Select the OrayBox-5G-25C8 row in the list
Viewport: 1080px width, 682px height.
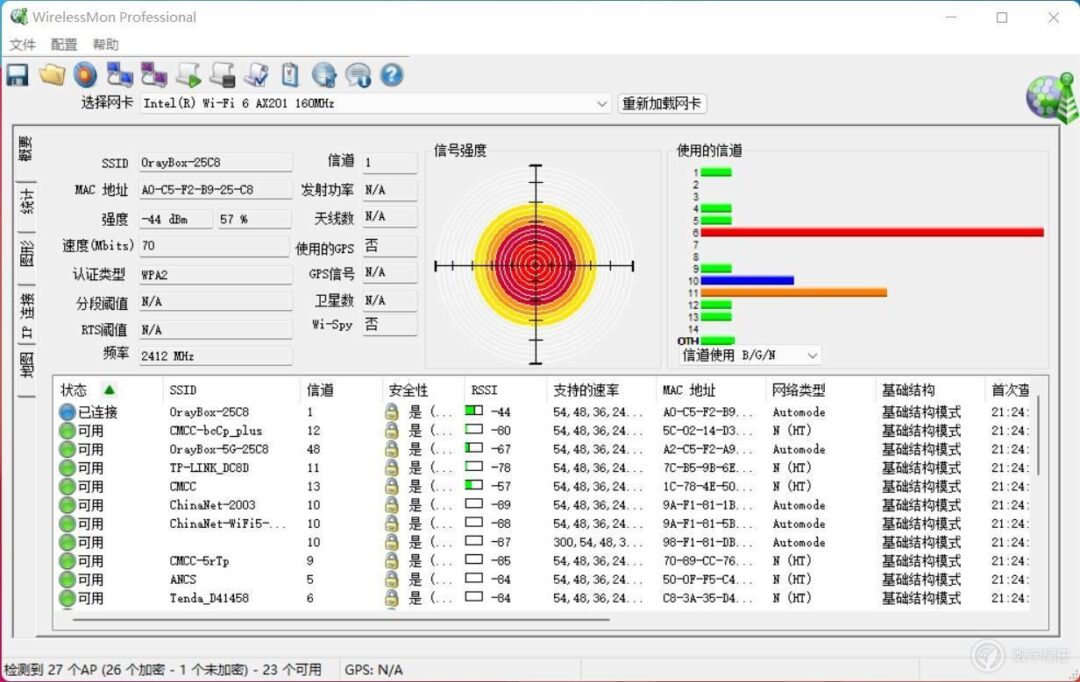pyautogui.click(x=544, y=449)
